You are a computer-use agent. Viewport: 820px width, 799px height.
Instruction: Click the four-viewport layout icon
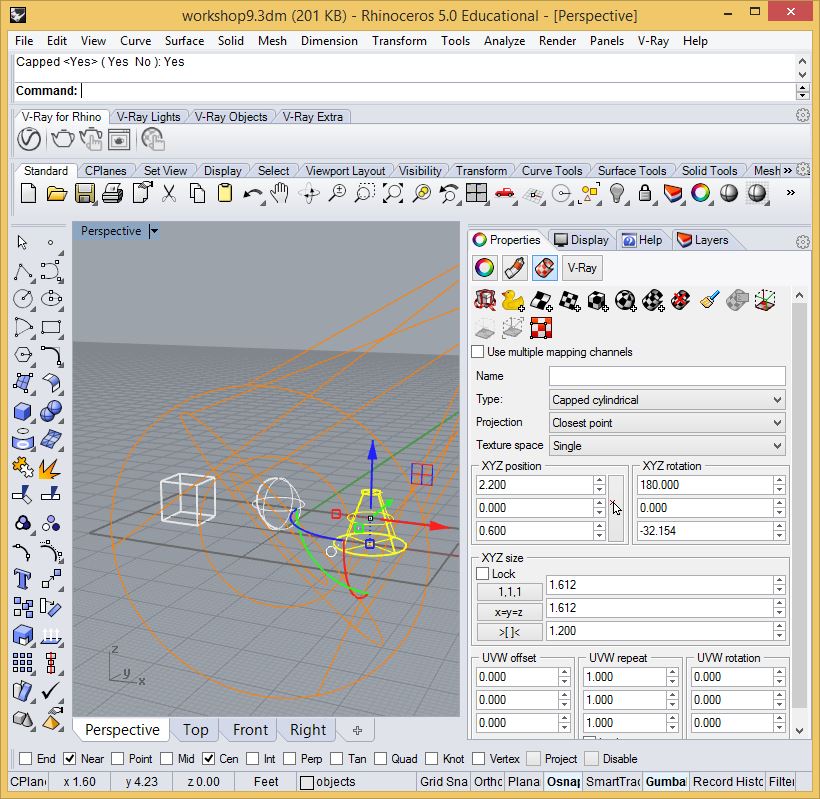(476, 193)
